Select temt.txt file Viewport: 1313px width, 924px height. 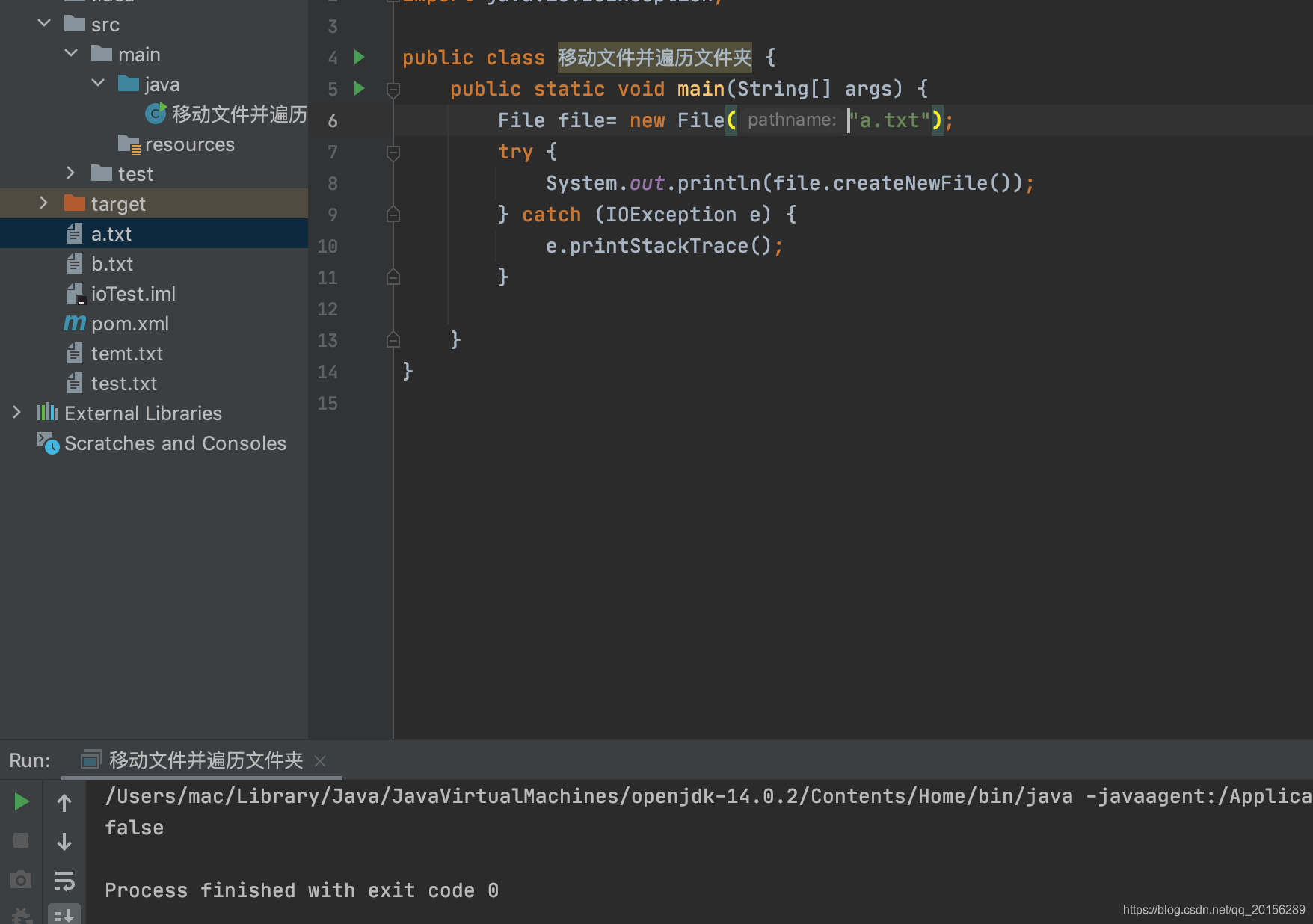154,353
